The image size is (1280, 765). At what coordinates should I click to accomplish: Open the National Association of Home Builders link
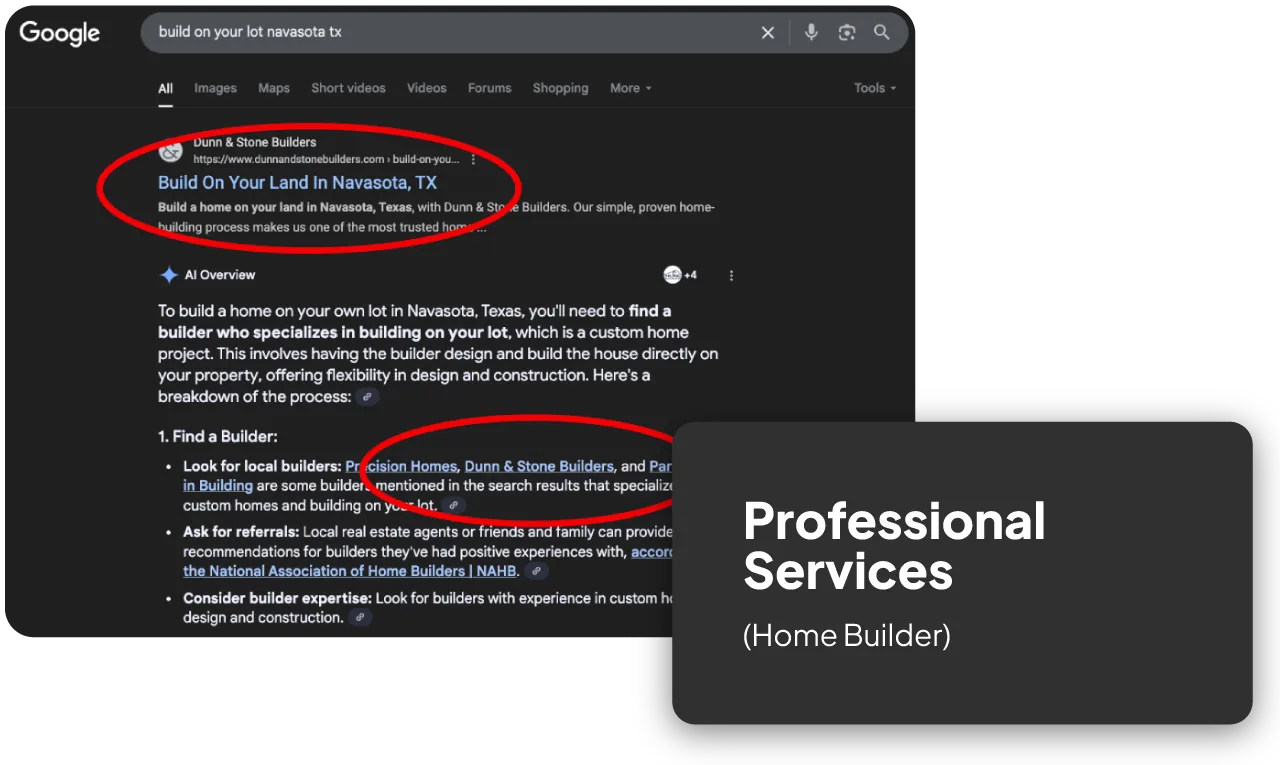click(x=350, y=571)
